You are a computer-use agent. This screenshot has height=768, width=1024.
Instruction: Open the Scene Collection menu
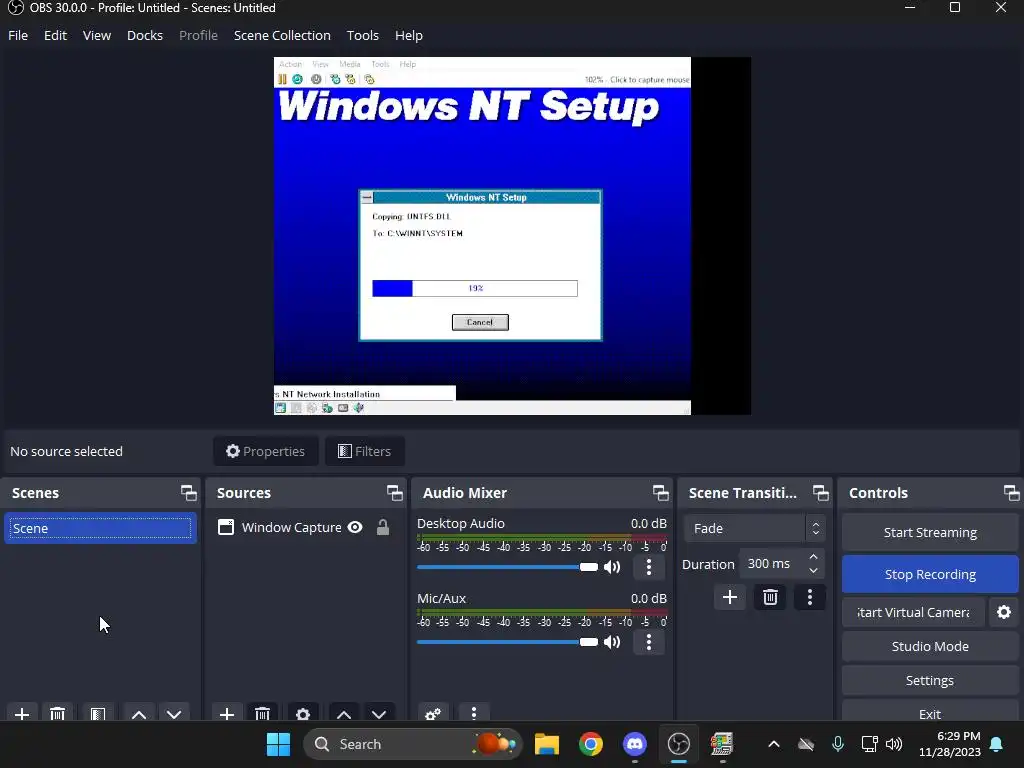[x=282, y=35]
